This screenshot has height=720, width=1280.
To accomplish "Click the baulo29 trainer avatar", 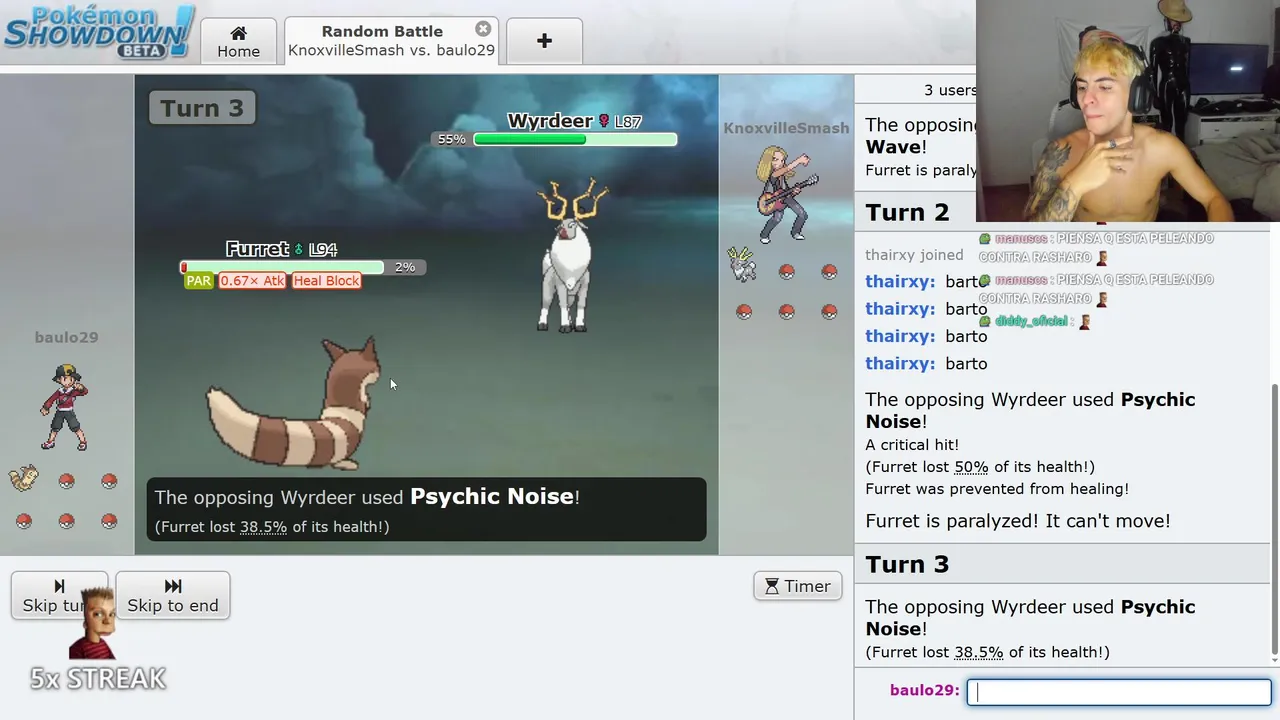I will click(x=65, y=407).
